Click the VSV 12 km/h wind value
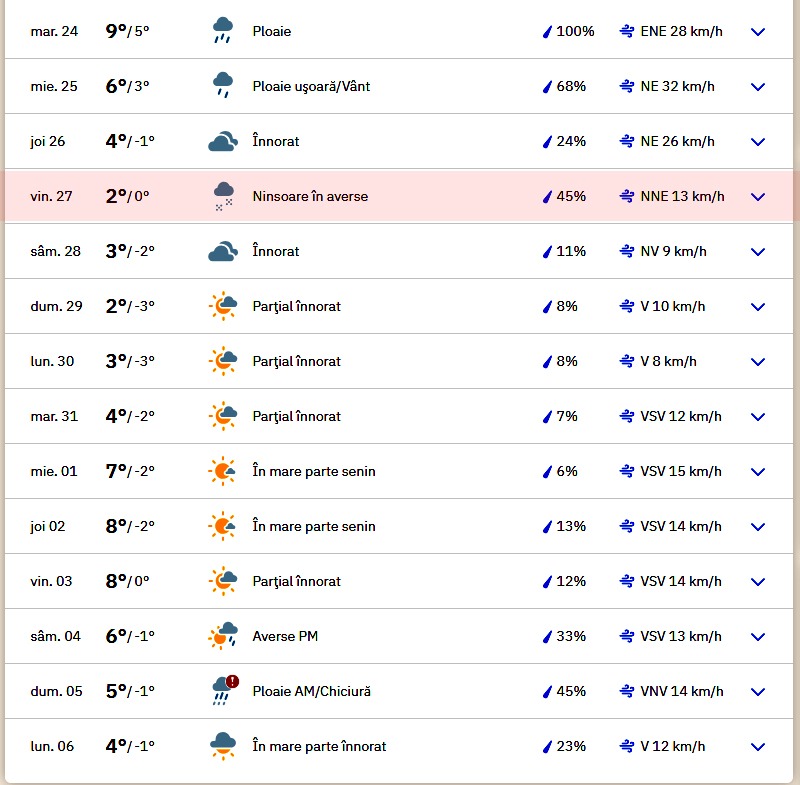The height and width of the screenshot is (785, 800). click(680, 416)
